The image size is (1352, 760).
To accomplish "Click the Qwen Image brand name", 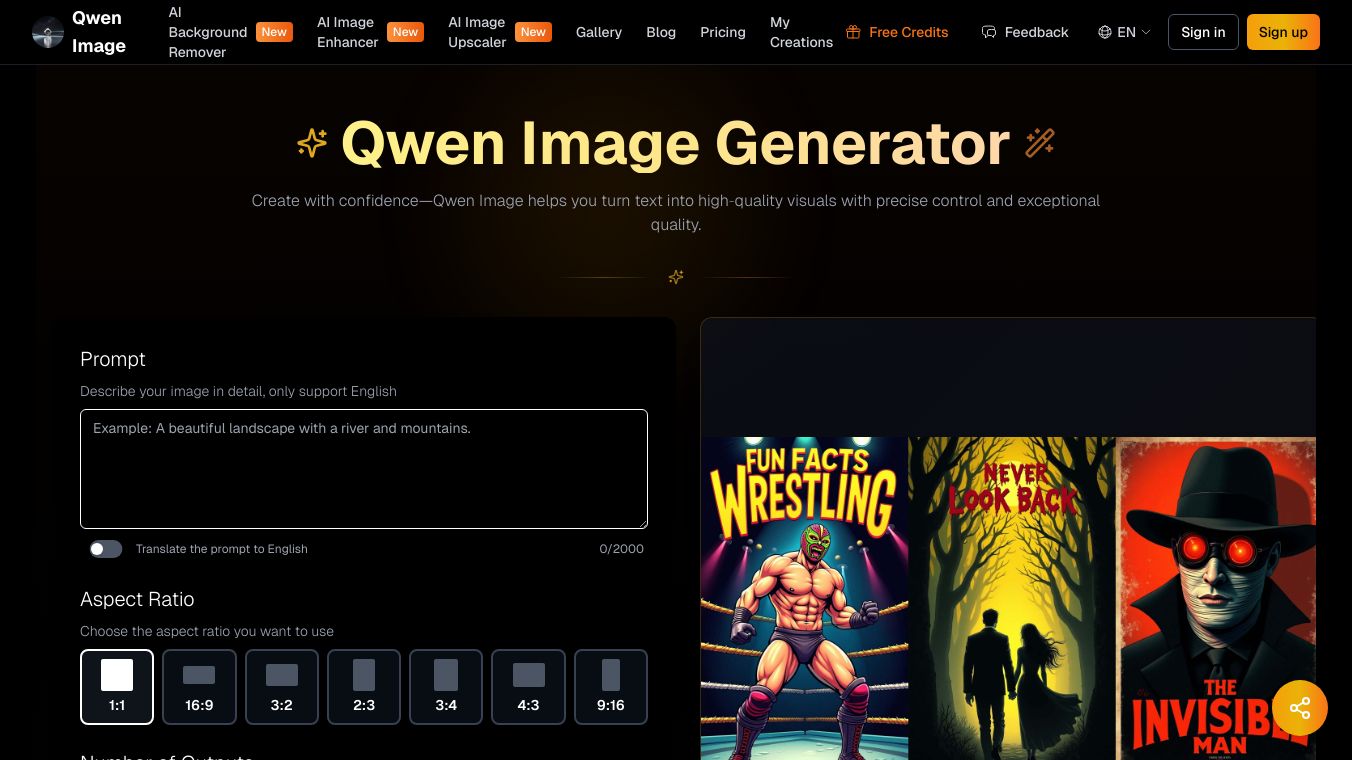I will (x=99, y=32).
